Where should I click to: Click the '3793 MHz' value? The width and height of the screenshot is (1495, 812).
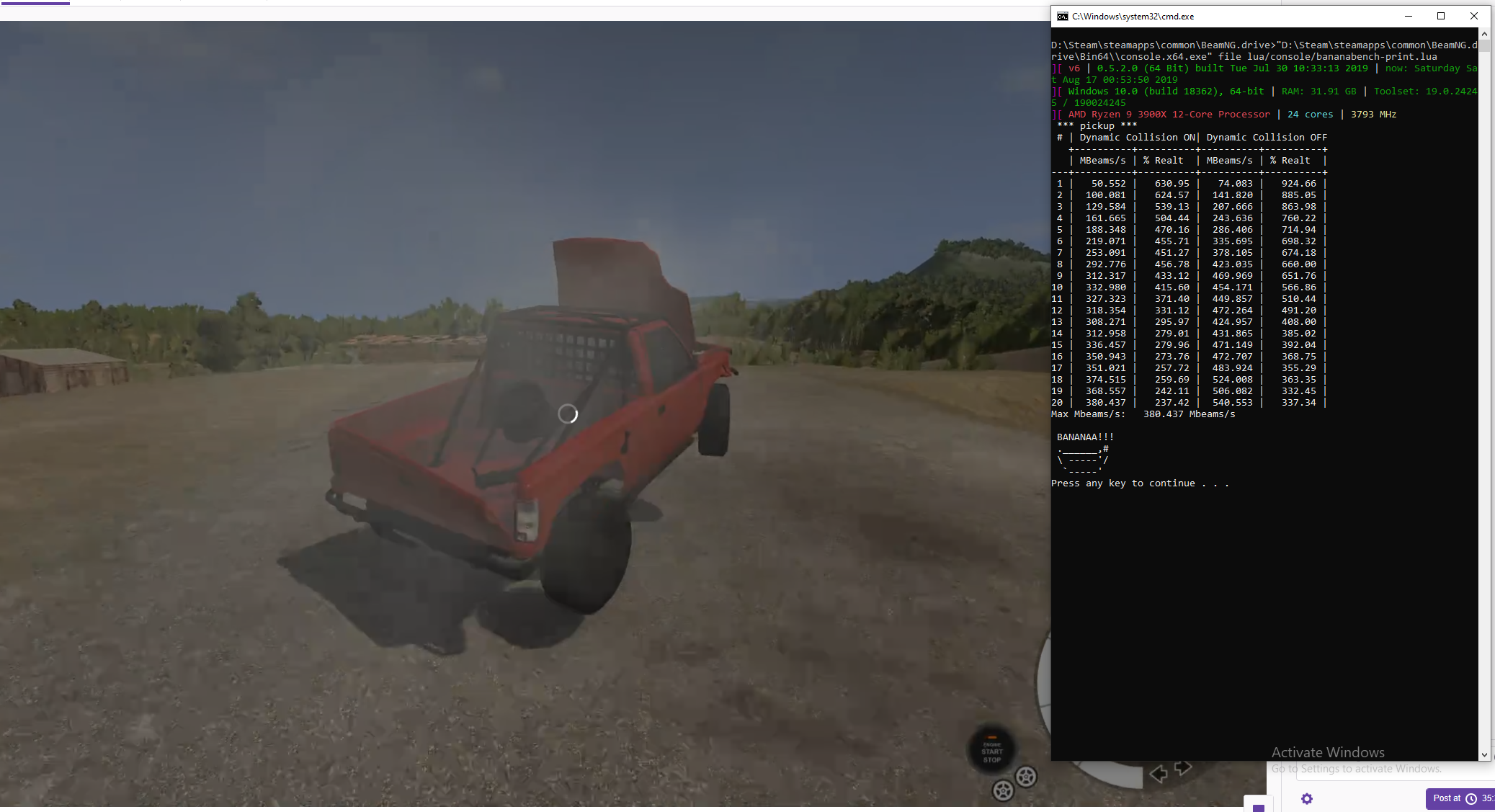[x=1373, y=115]
